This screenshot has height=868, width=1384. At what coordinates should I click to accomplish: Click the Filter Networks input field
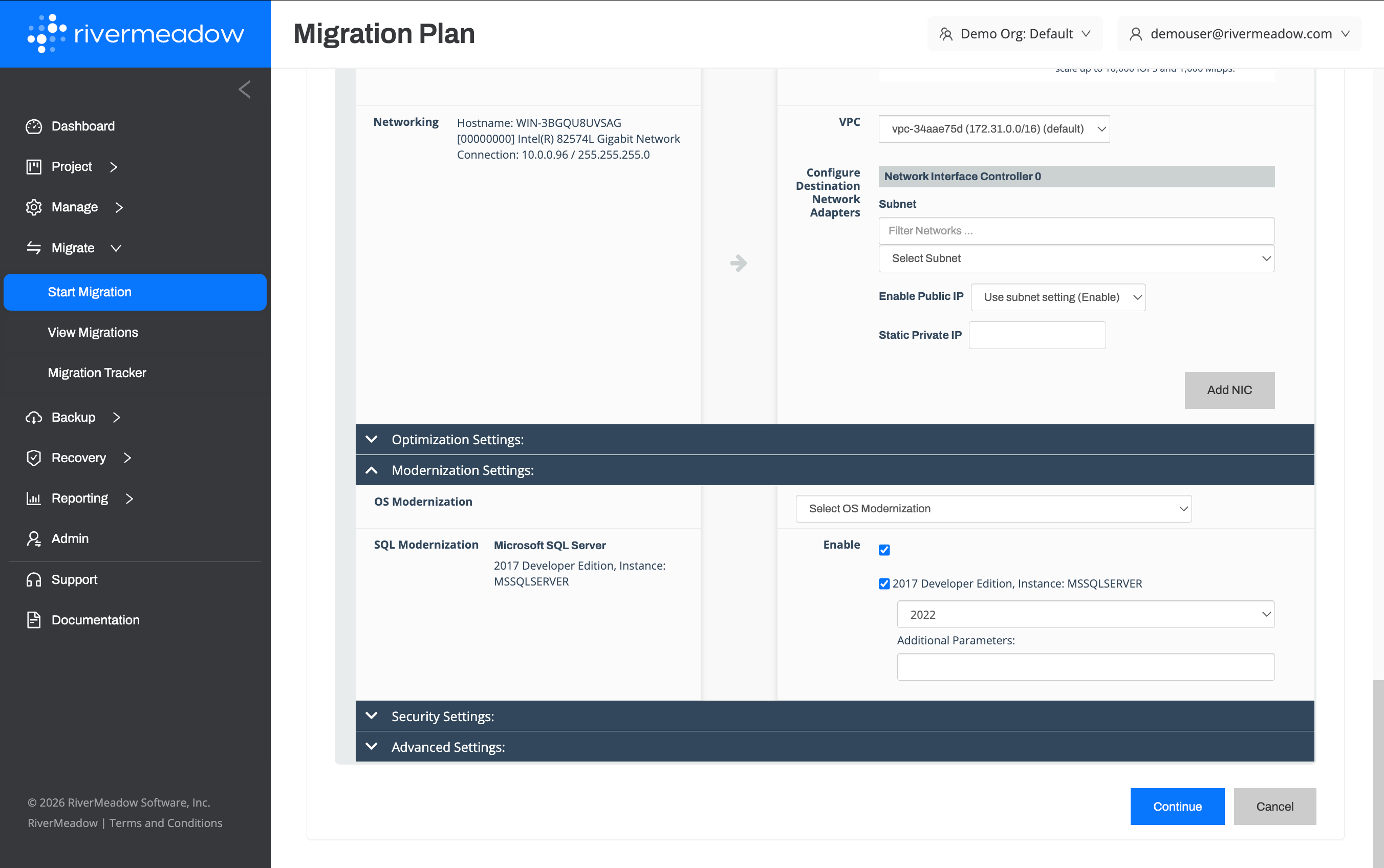pyautogui.click(x=1076, y=231)
